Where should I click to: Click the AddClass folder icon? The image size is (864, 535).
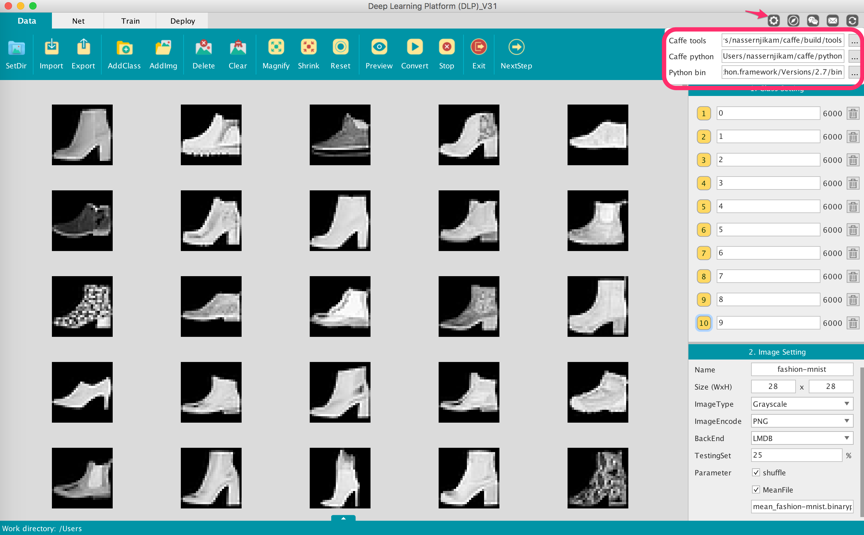click(124, 48)
